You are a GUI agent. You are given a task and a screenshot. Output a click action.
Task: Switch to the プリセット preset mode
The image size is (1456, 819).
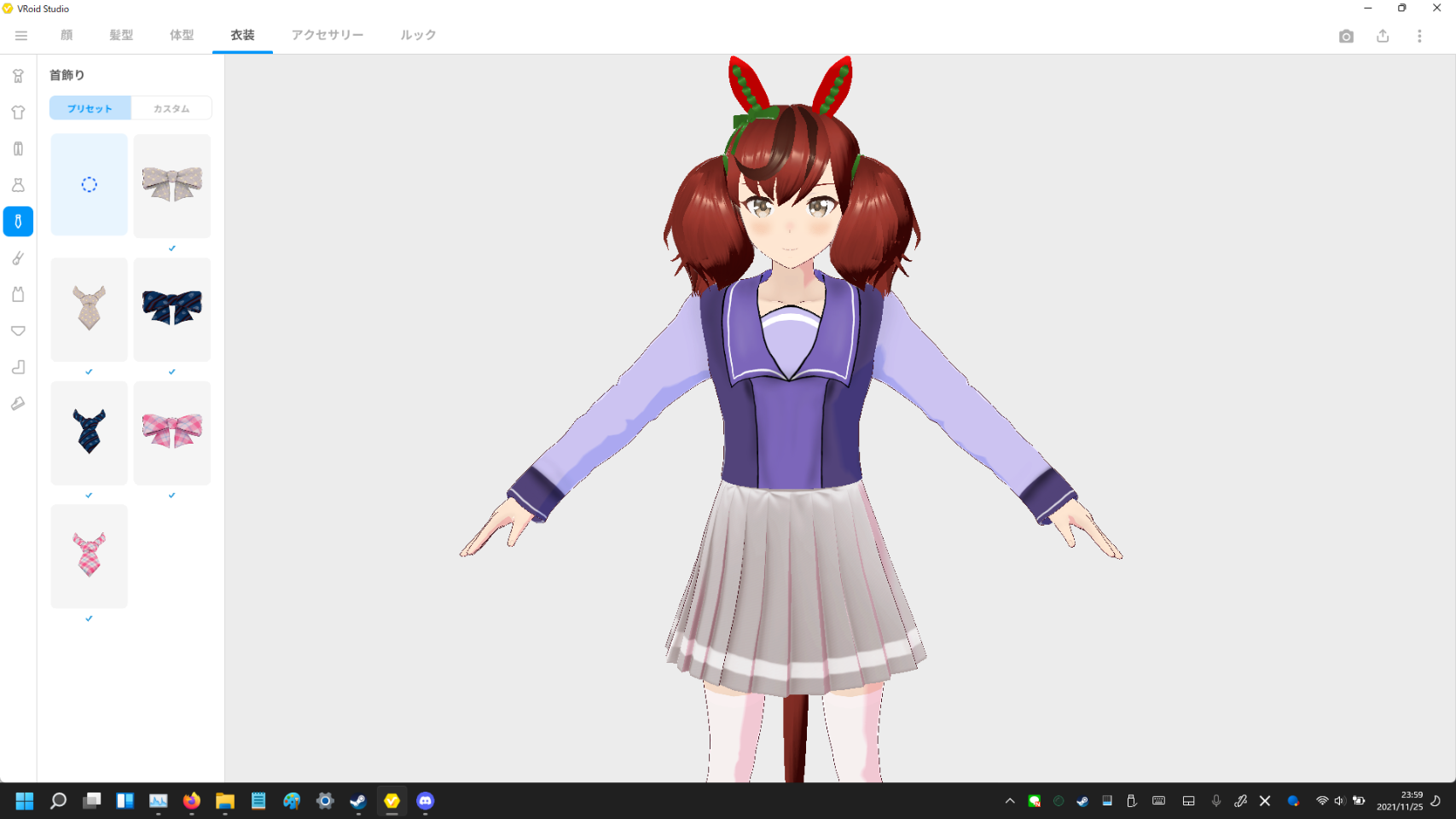coord(90,108)
